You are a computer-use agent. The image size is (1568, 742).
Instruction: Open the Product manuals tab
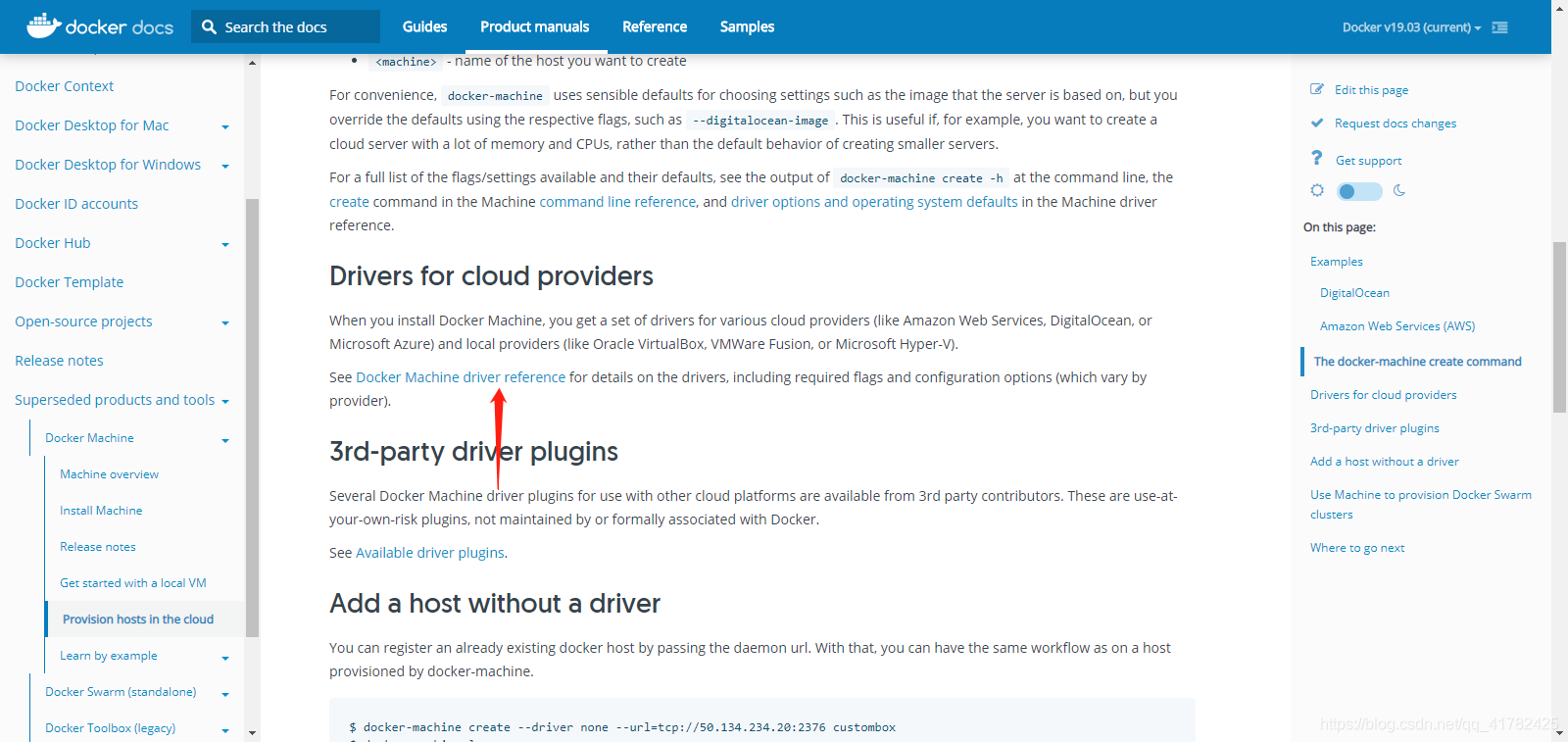(x=534, y=26)
